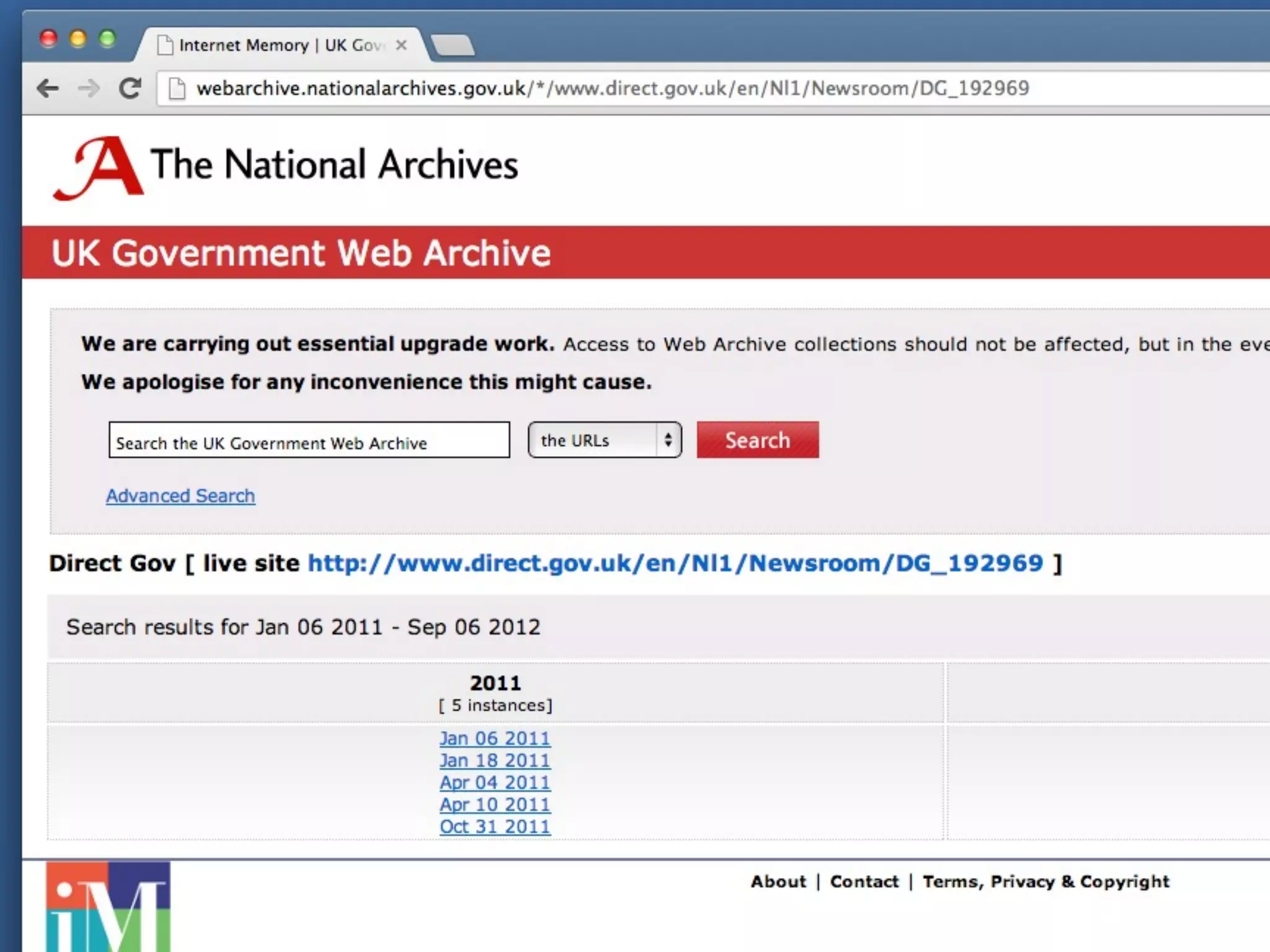Open a new blank tab
Image resolution: width=1270 pixels, height=952 pixels.
453,46
